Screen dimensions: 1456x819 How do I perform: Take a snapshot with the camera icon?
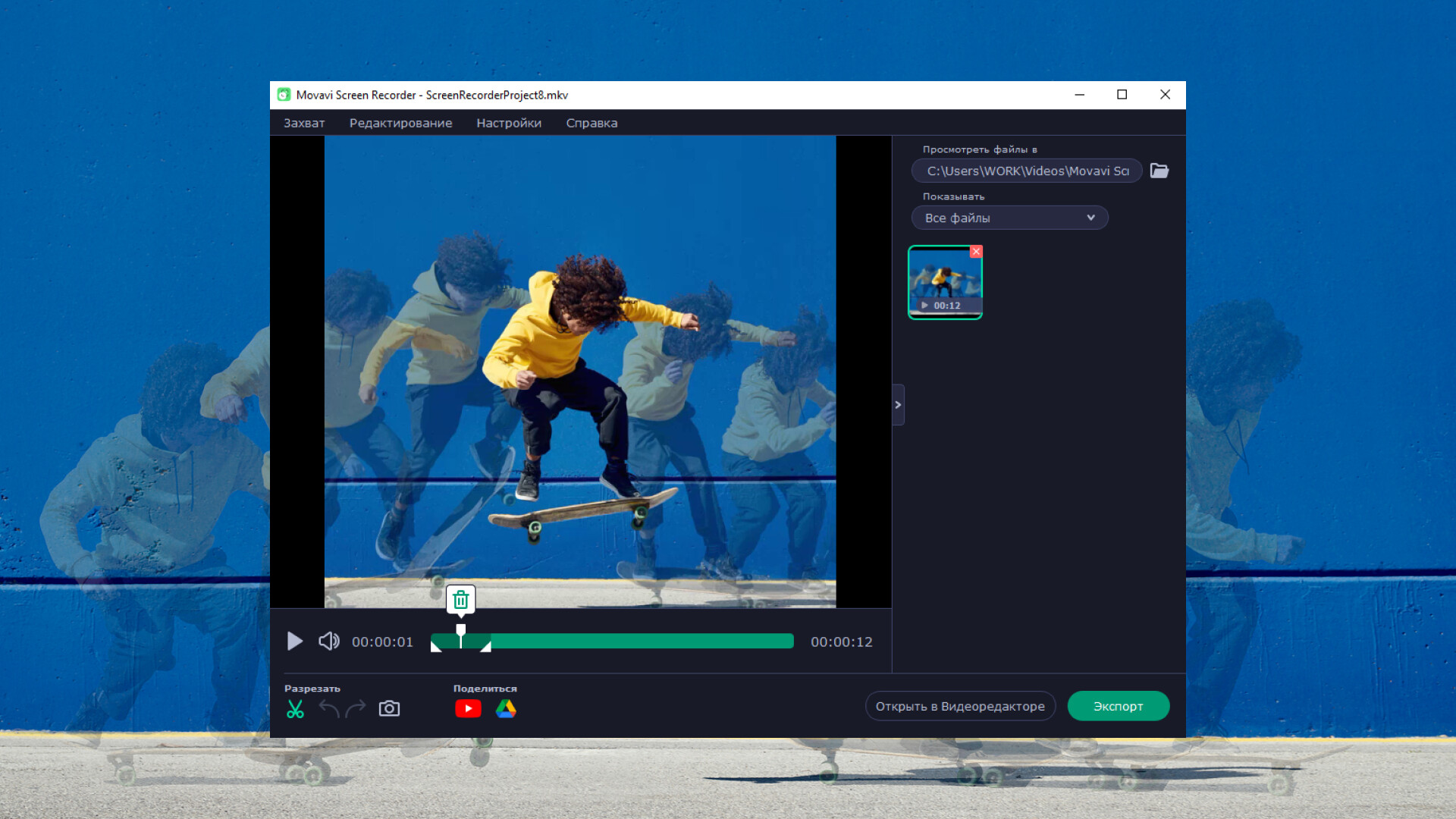coord(389,708)
